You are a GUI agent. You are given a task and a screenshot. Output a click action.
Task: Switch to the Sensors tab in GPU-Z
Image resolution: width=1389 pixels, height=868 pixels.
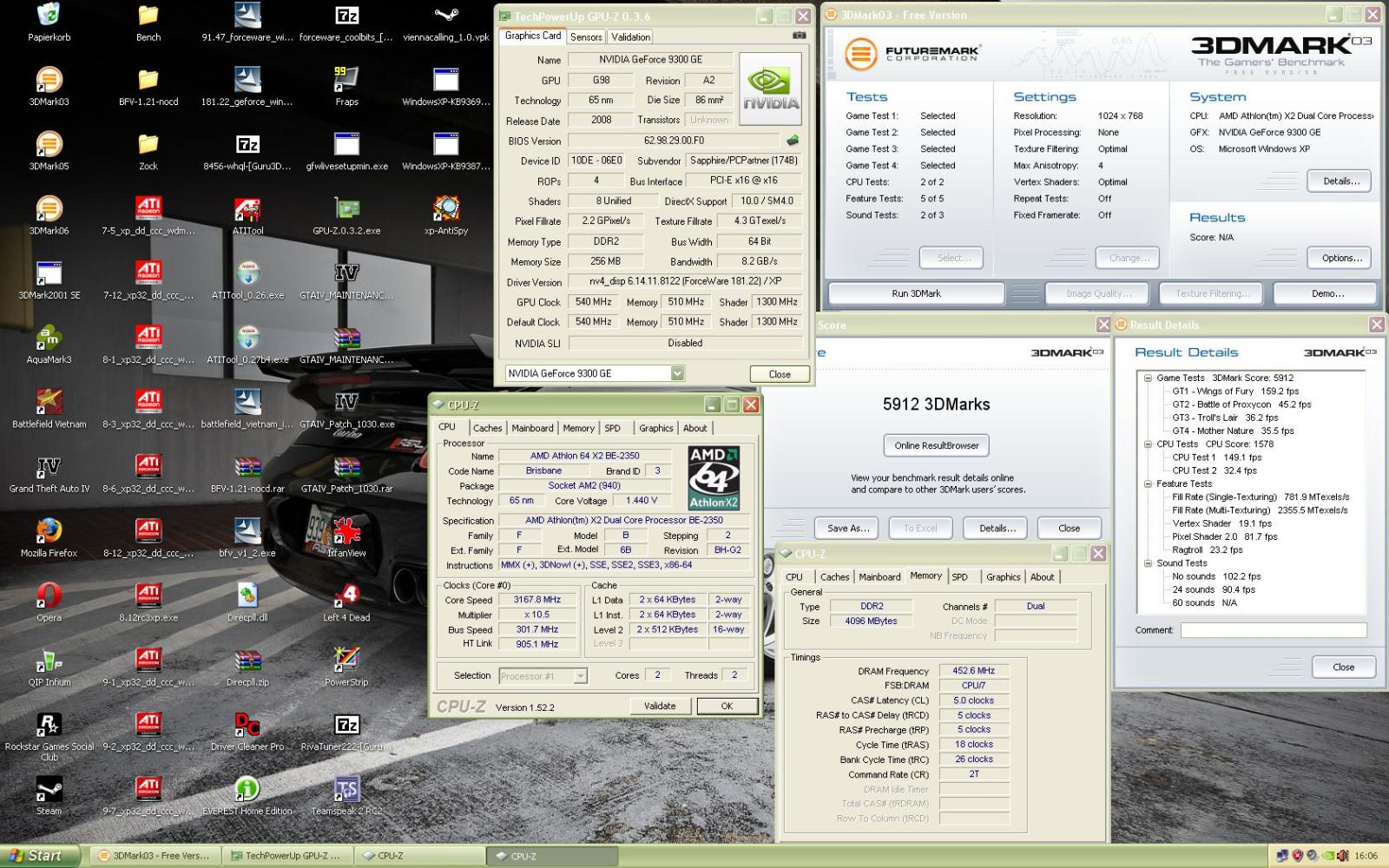coord(586,37)
